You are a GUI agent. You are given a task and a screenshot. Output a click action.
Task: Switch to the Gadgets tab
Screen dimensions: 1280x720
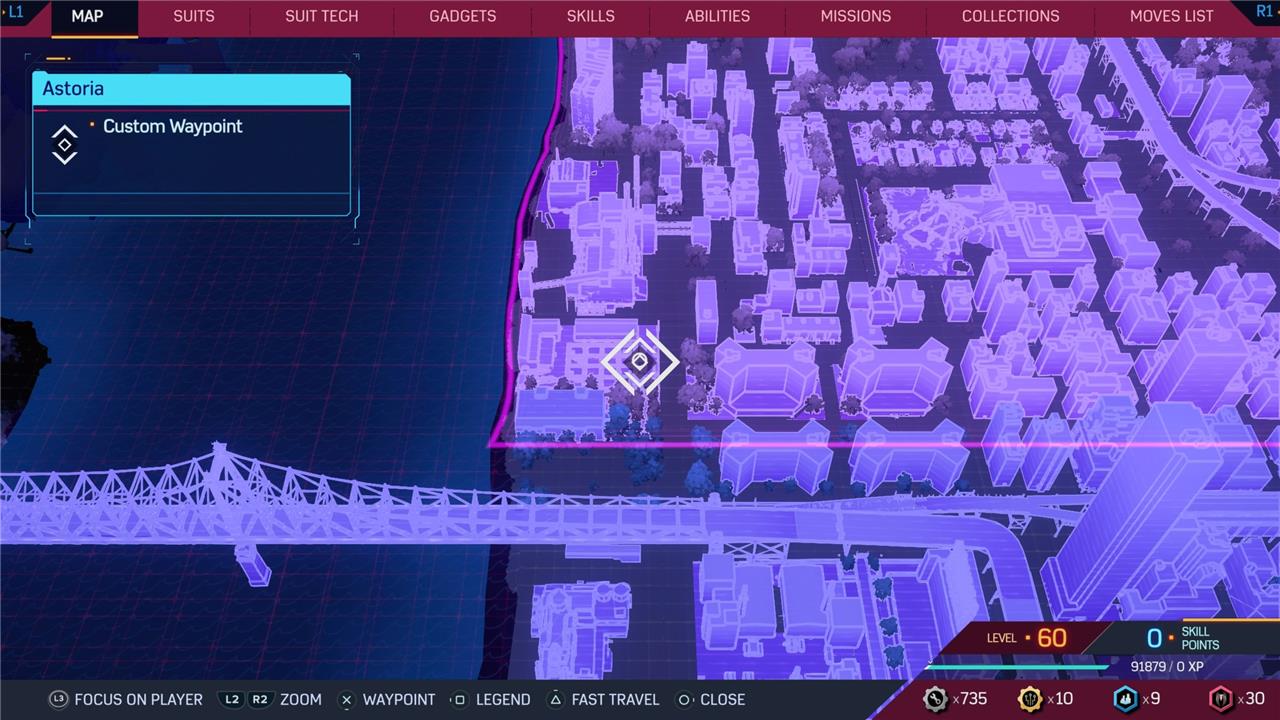[462, 17]
